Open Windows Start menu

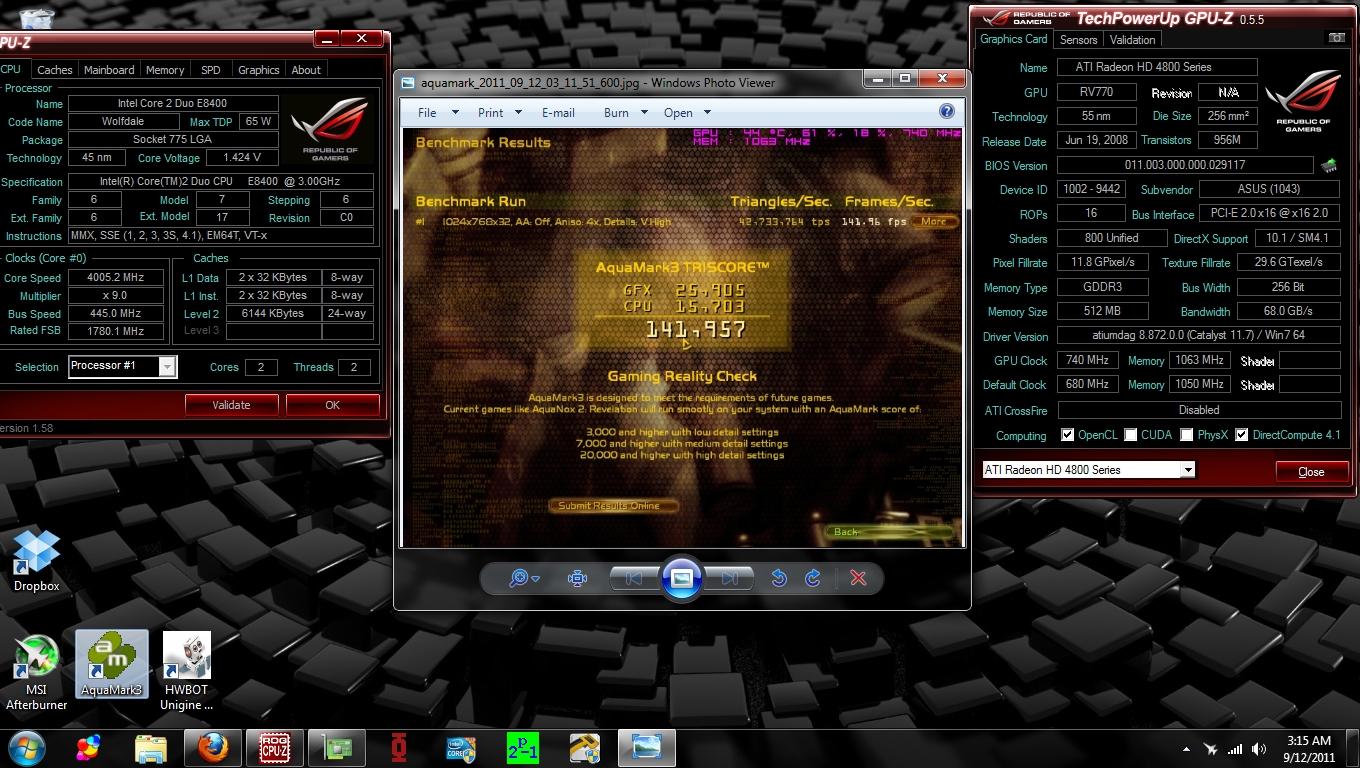pyautogui.click(x=26, y=748)
